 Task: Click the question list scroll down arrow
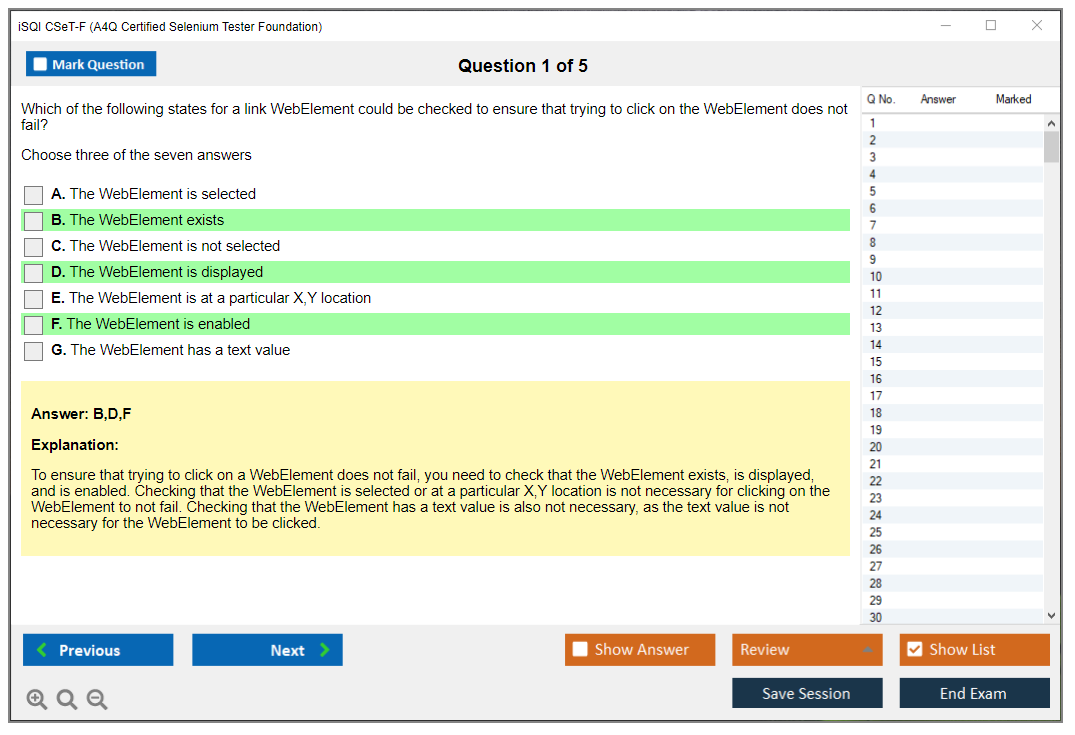click(x=1050, y=617)
